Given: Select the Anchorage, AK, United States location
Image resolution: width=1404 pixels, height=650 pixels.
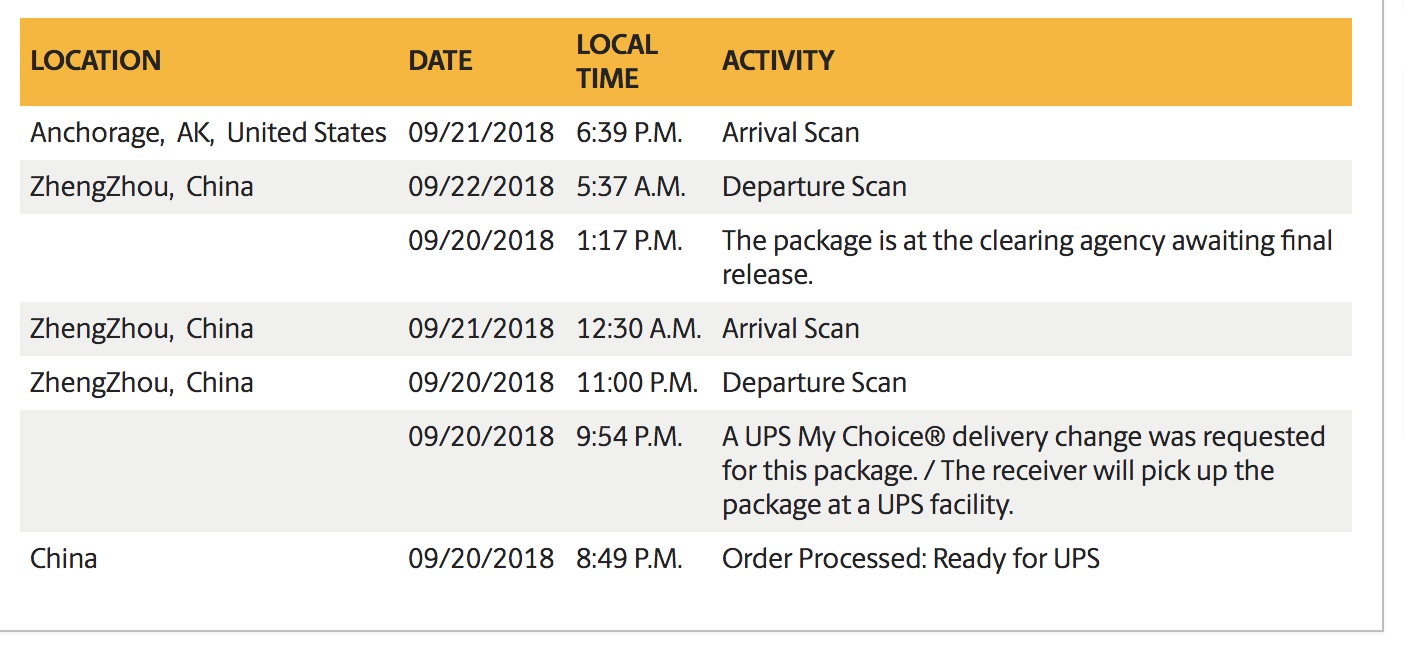Looking at the screenshot, I should [208, 133].
